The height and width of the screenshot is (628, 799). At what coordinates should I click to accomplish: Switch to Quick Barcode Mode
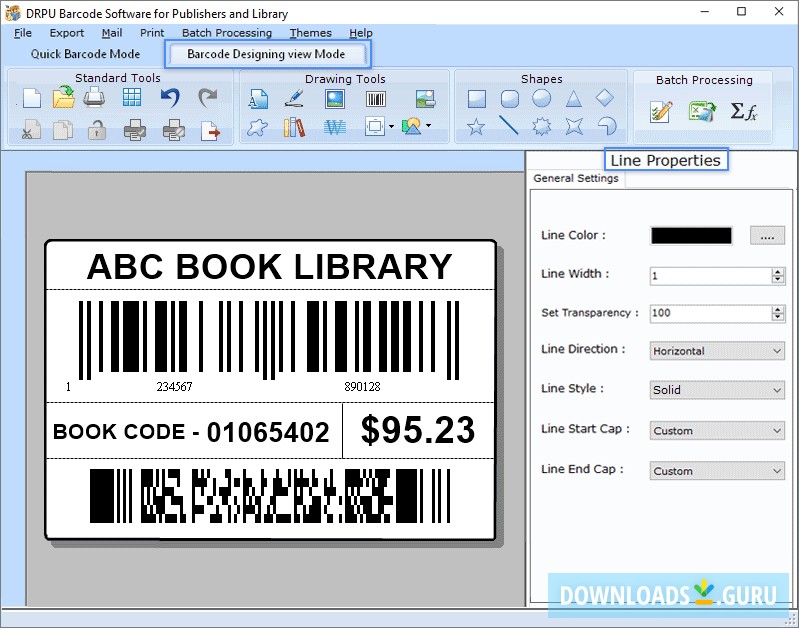click(x=85, y=54)
